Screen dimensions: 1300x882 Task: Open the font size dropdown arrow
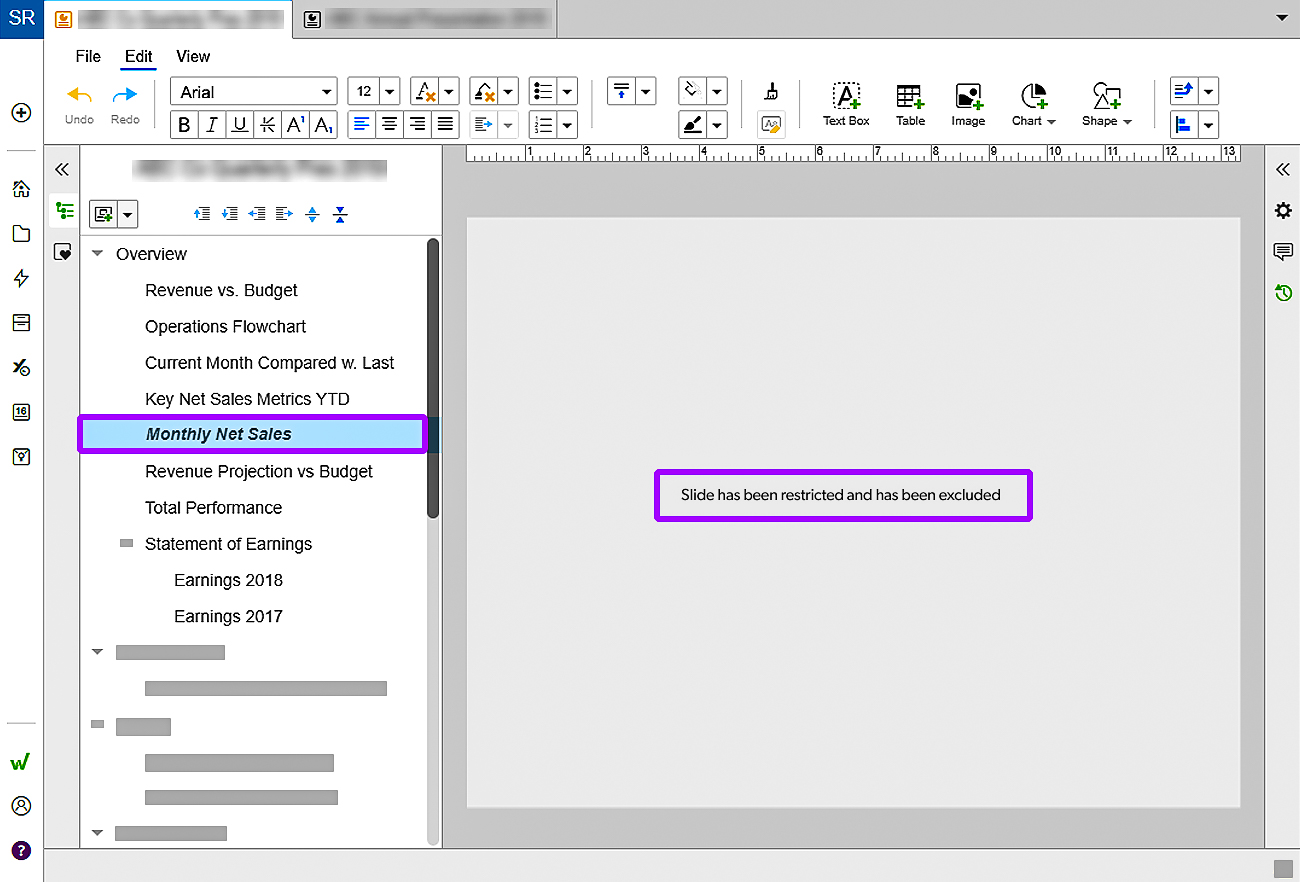389,92
